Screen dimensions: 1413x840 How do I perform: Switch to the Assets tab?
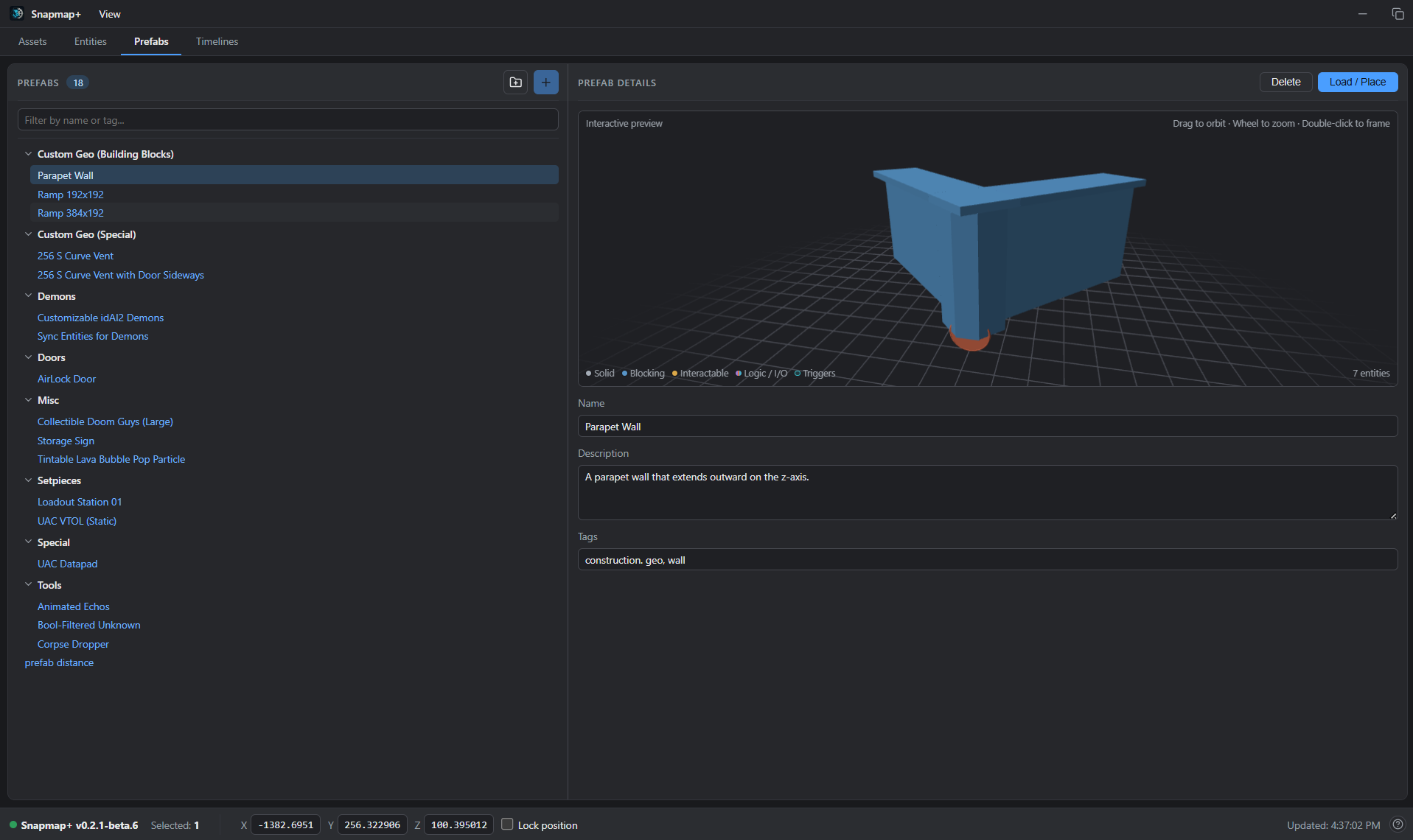(32, 41)
